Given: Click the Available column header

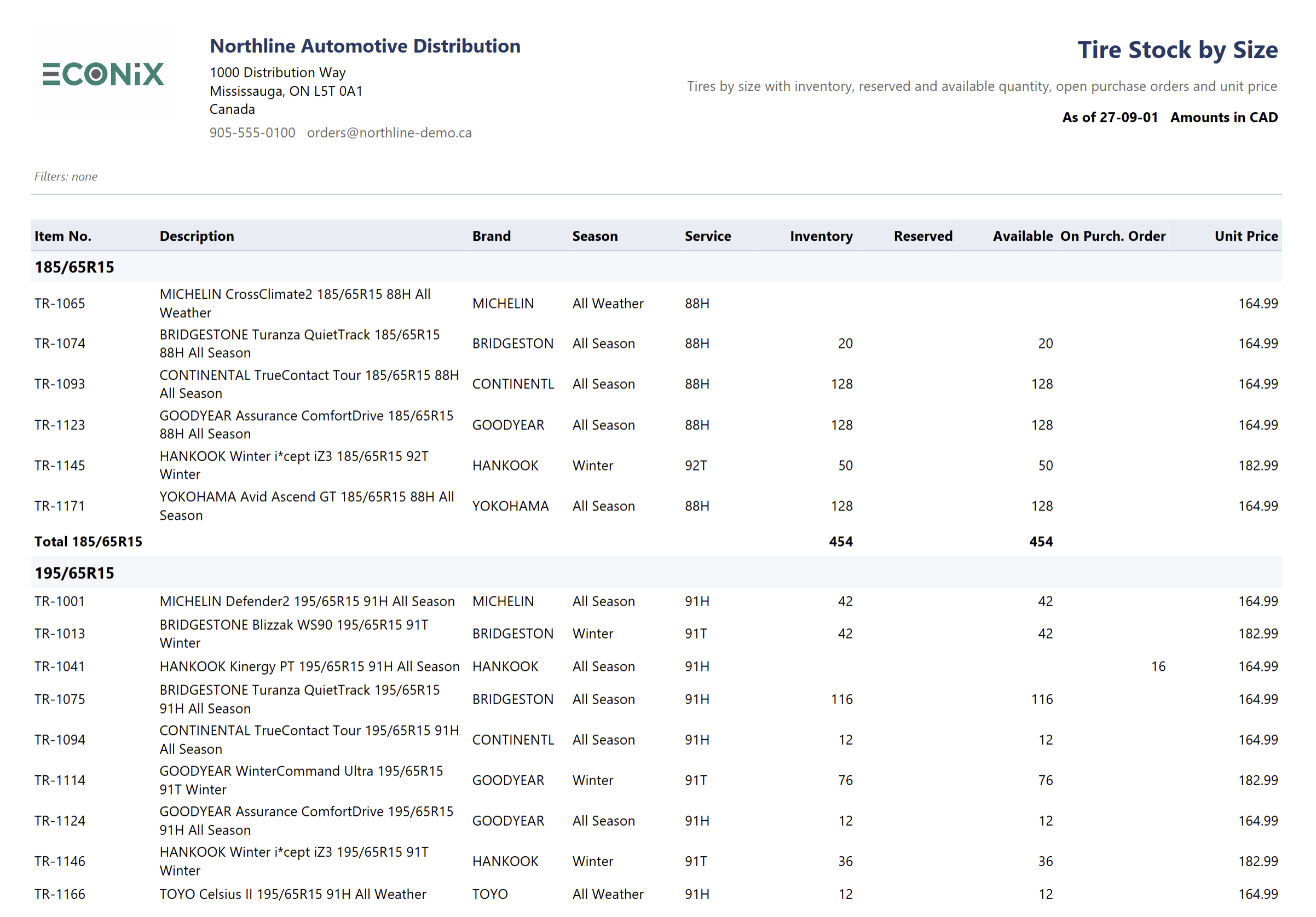Looking at the screenshot, I should (x=1023, y=236).
